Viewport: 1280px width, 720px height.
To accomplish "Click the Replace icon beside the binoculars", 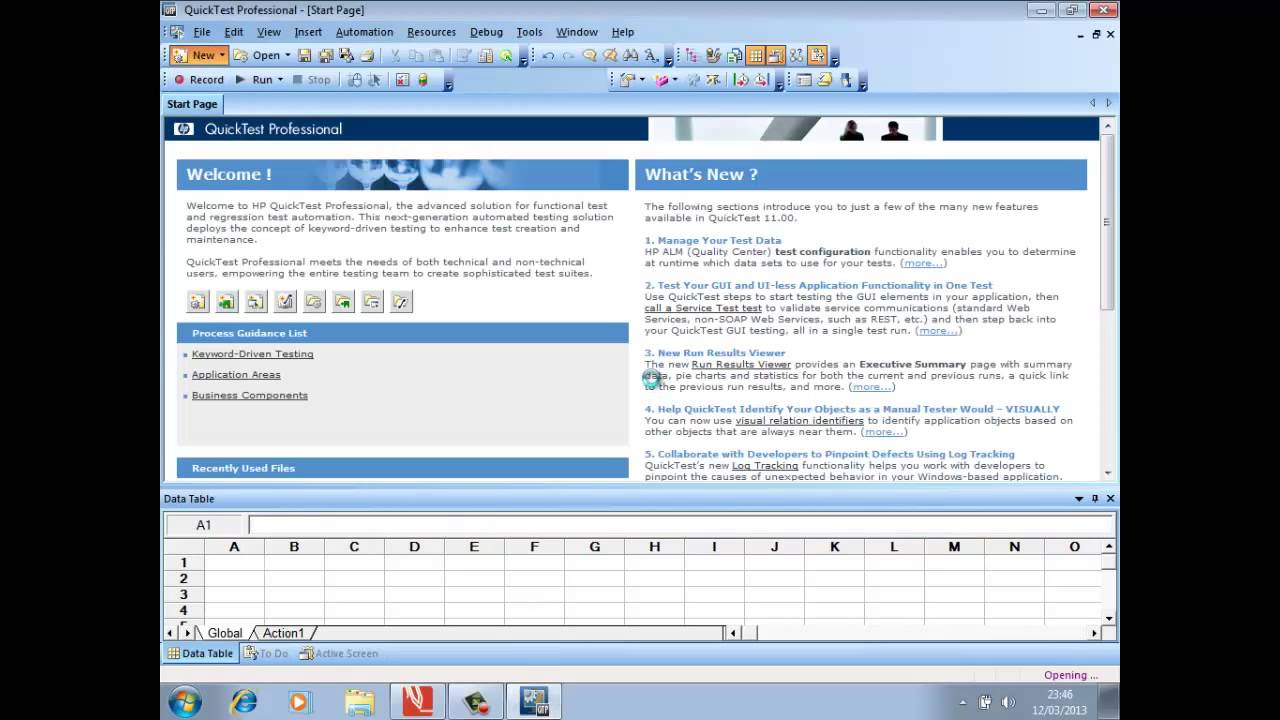I will click(651, 56).
